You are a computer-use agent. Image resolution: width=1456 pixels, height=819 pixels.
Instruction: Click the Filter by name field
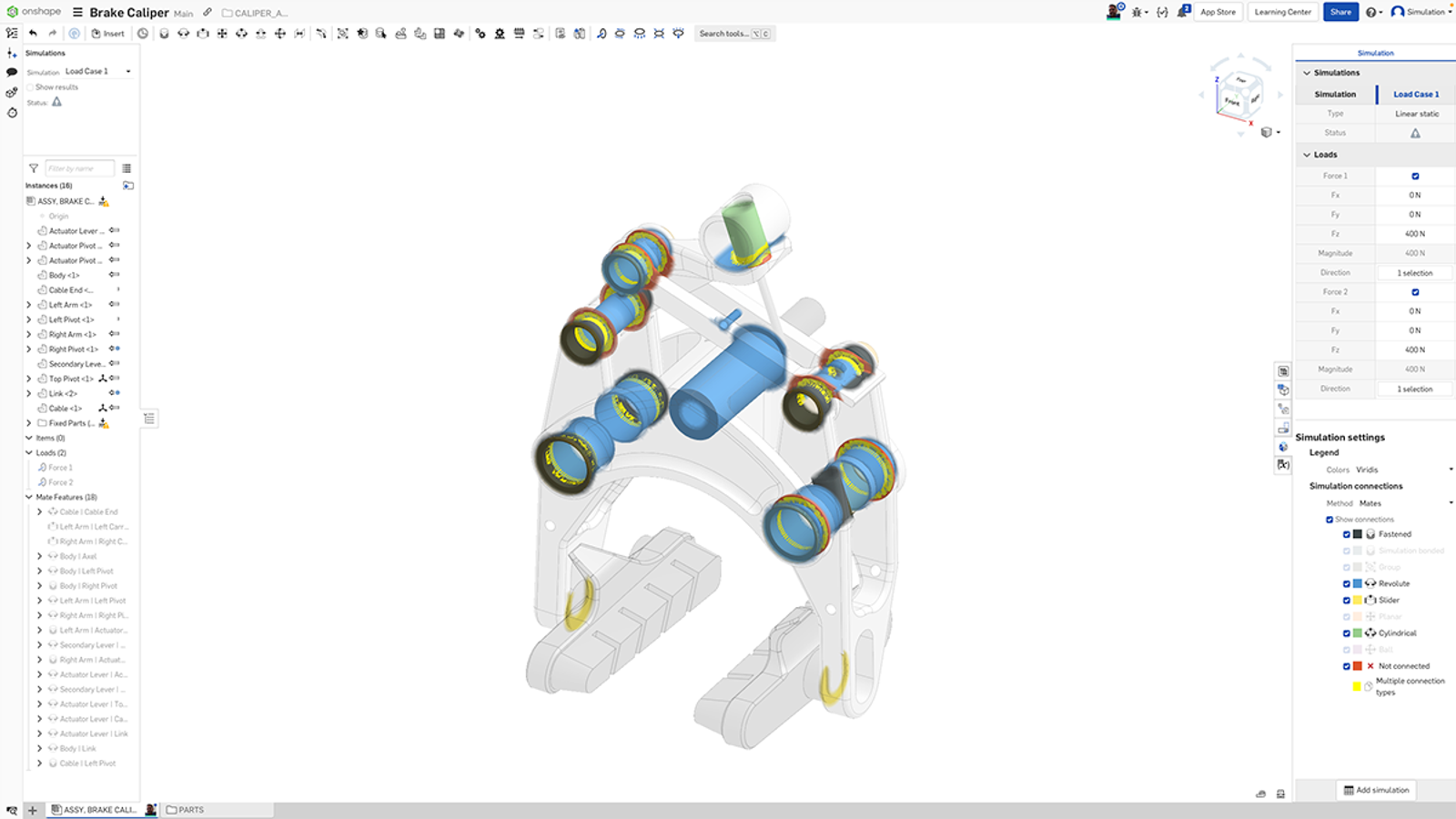(79, 168)
